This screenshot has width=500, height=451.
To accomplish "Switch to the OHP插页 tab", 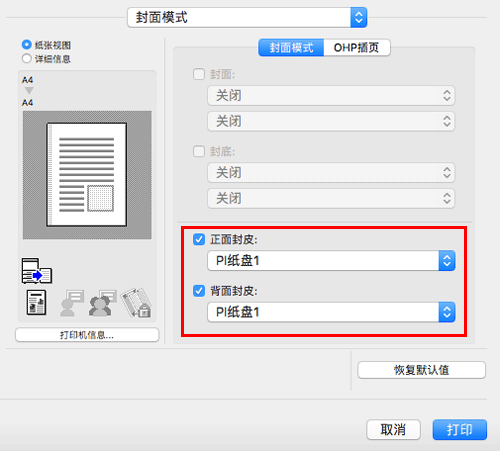I will pyautogui.click(x=357, y=48).
